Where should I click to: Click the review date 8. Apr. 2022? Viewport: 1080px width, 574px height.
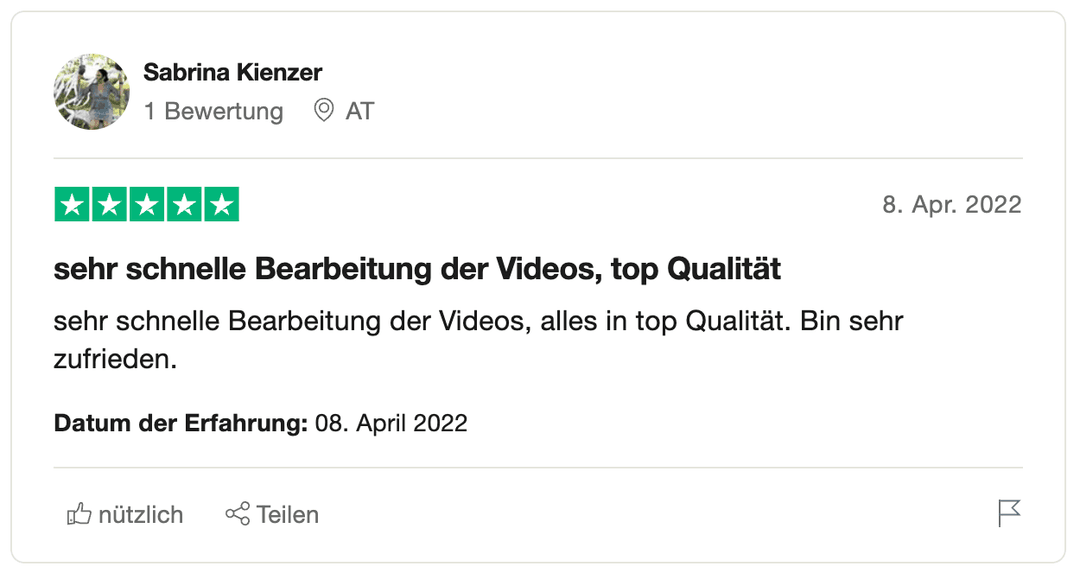pos(951,205)
